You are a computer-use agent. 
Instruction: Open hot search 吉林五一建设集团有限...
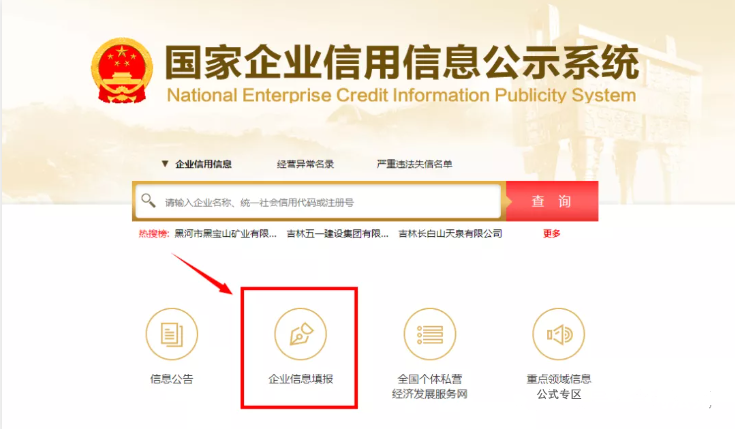[337, 234]
